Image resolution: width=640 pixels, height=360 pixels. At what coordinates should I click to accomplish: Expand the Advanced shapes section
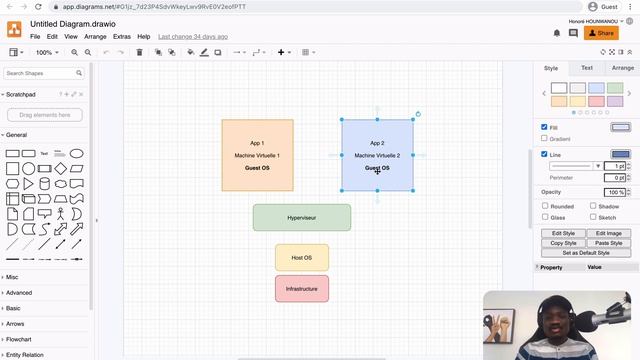[19, 293]
